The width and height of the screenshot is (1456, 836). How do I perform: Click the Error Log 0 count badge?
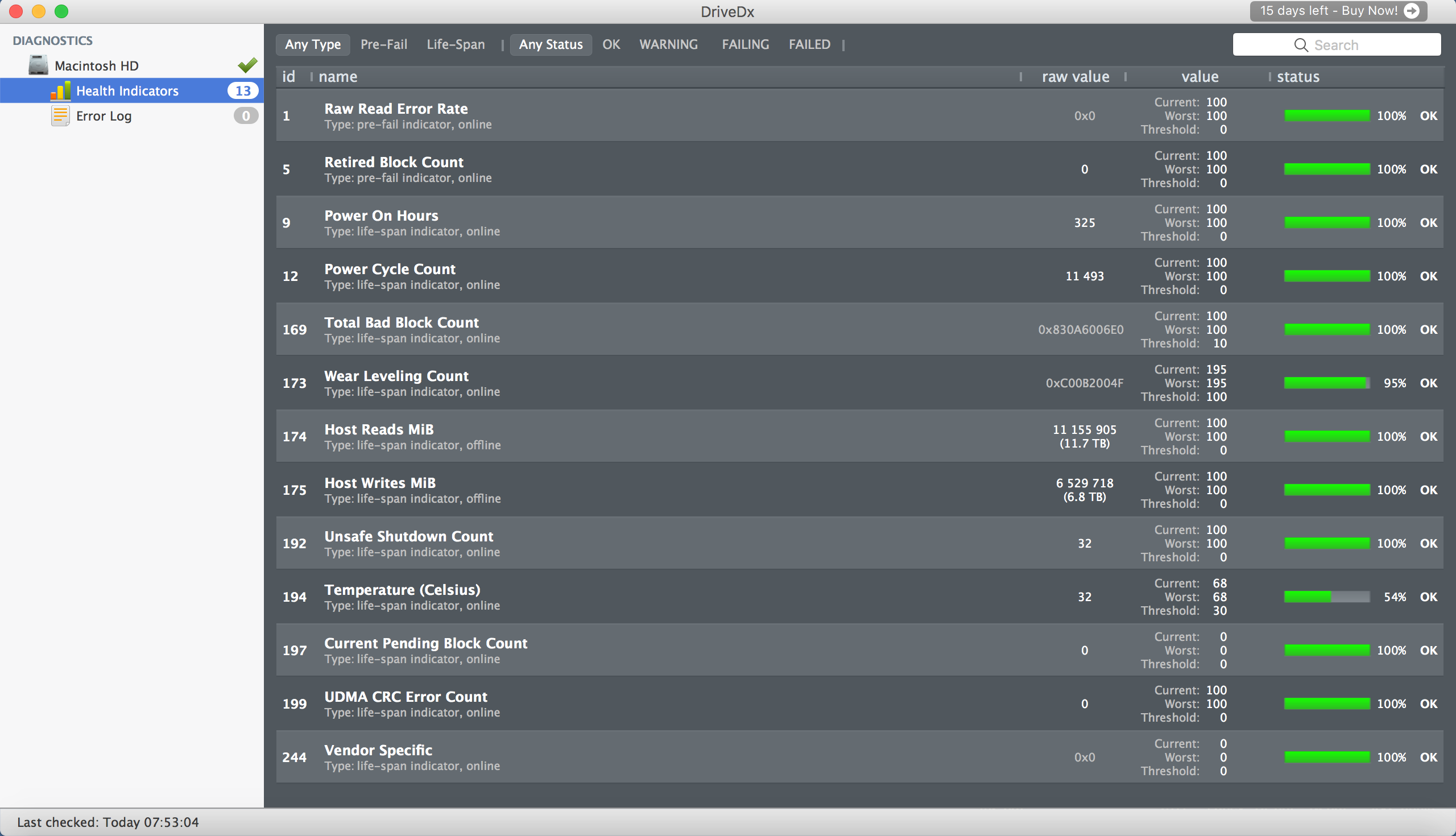coord(246,116)
